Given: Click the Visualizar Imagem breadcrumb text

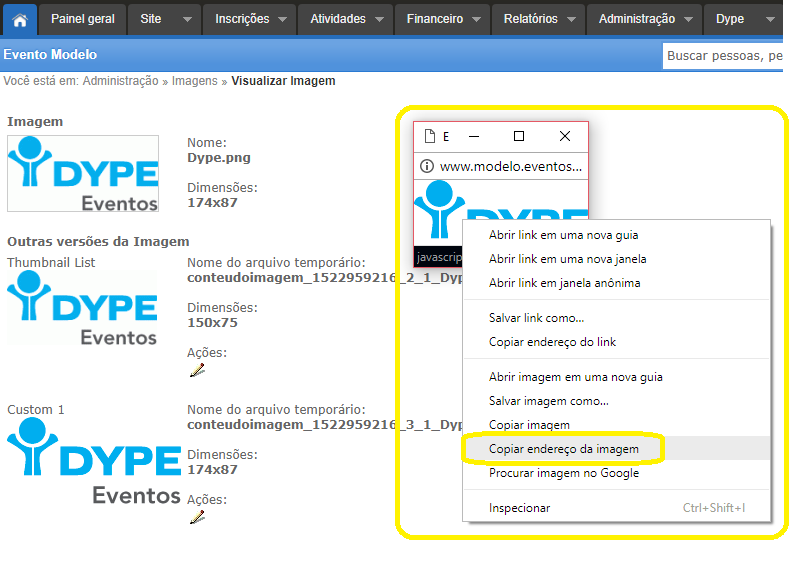Looking at the screenshot, I should click(x=283, y=81).
